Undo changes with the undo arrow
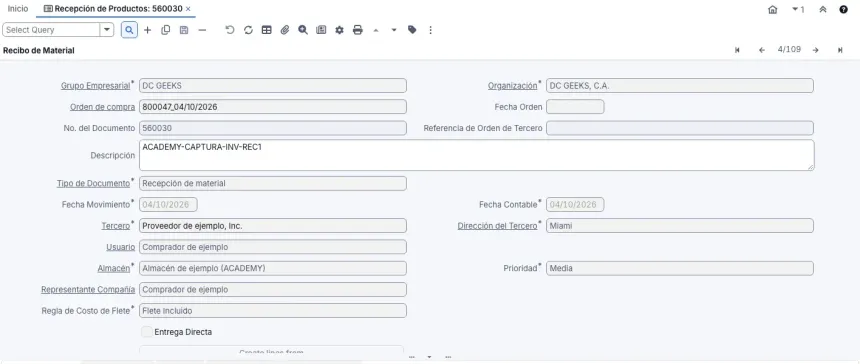 [230, 30]
